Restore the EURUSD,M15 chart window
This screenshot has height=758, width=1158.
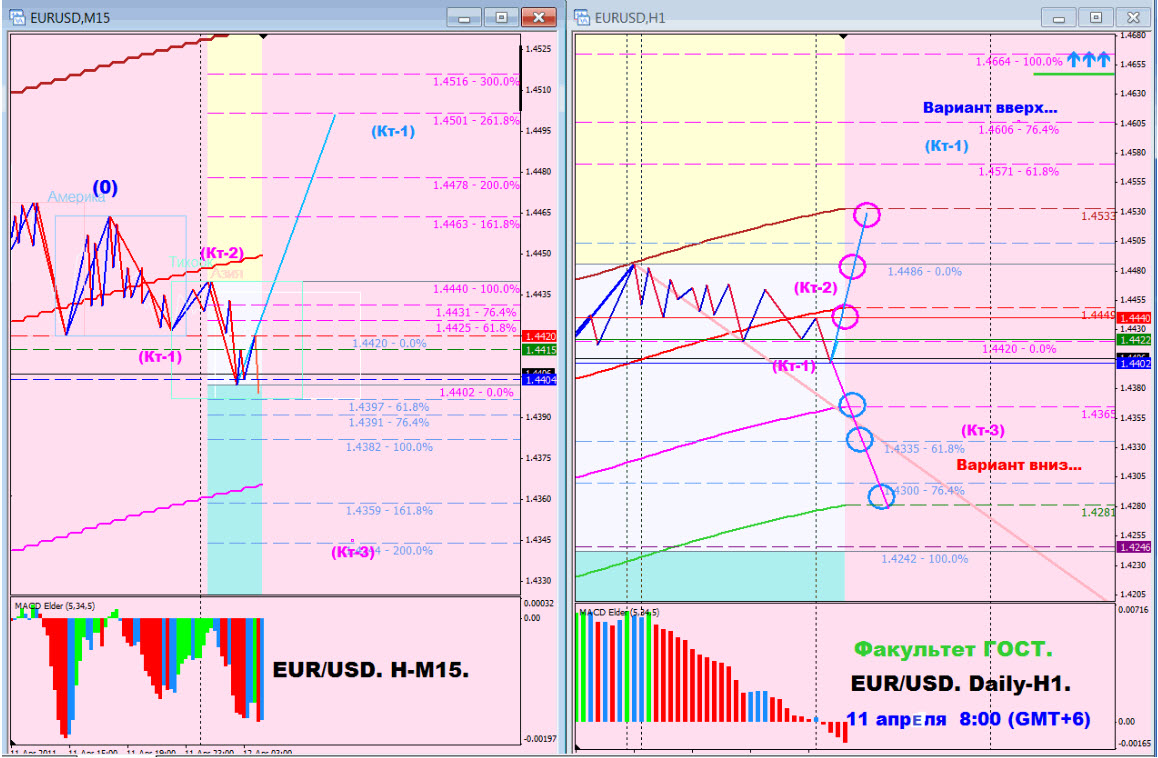tap(501, 18)
